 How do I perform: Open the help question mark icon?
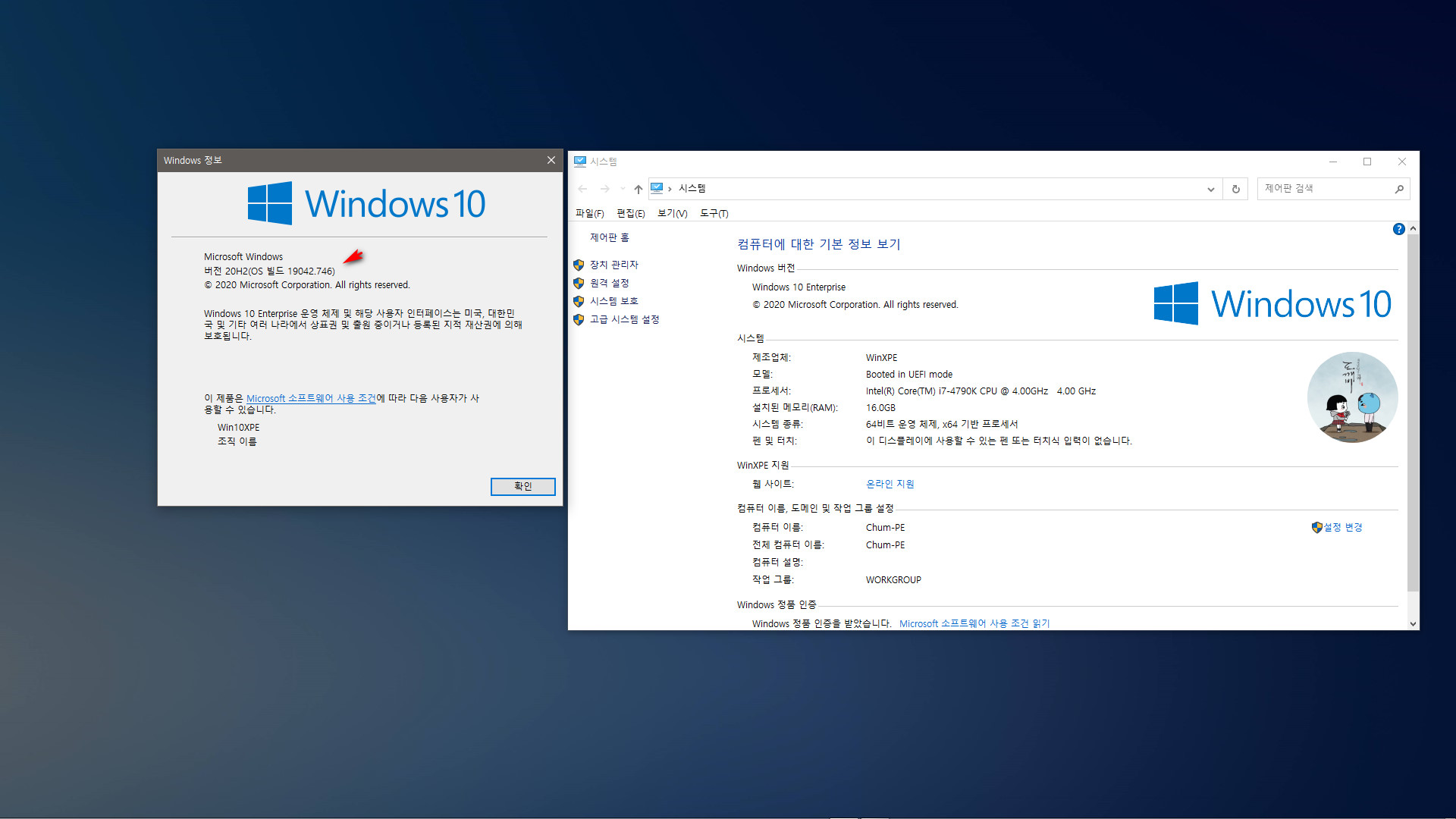pyautogui.click(x=1399, y=229)
